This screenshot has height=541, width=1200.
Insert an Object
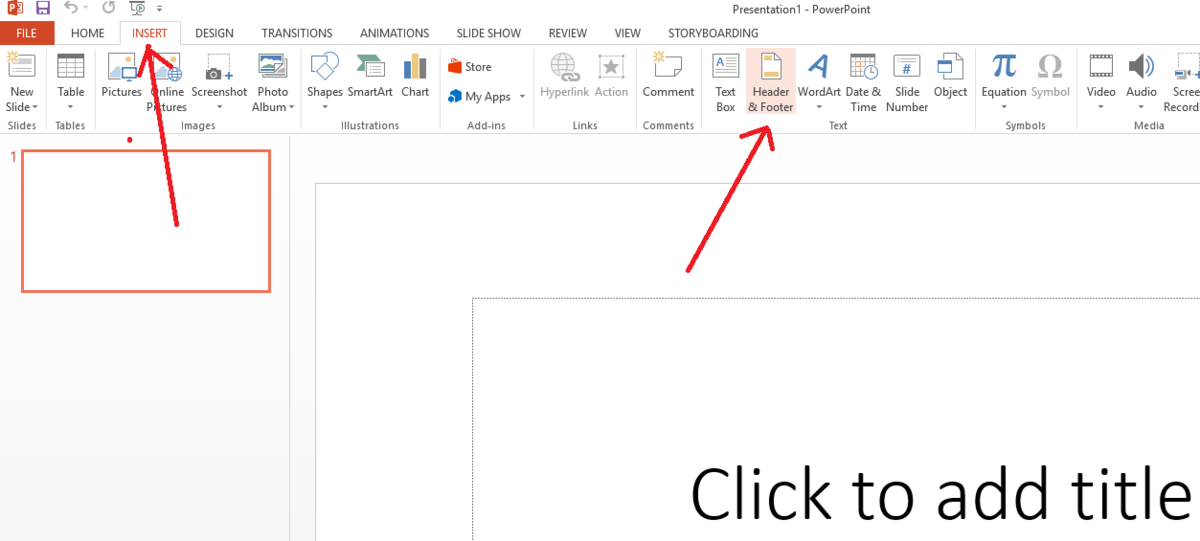click(x=950, y=76)
